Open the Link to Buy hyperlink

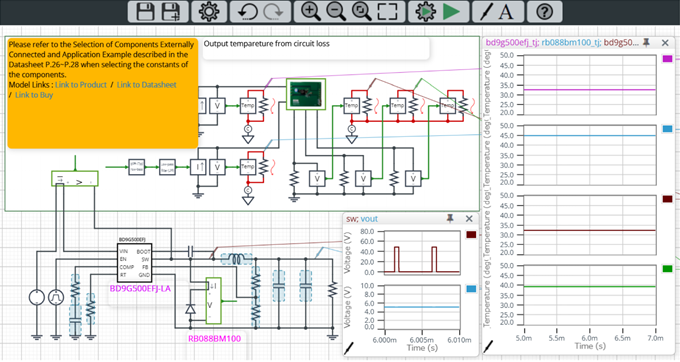point(34,95)
